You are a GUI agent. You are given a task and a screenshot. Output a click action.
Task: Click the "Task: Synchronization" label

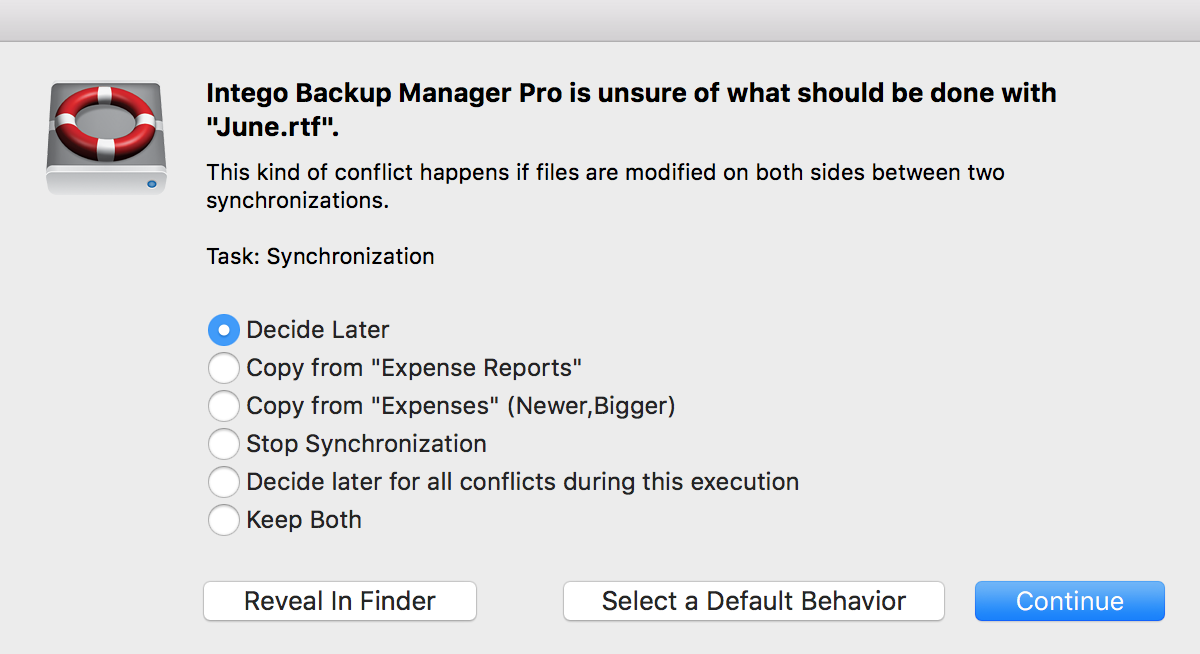coord(320,257)
